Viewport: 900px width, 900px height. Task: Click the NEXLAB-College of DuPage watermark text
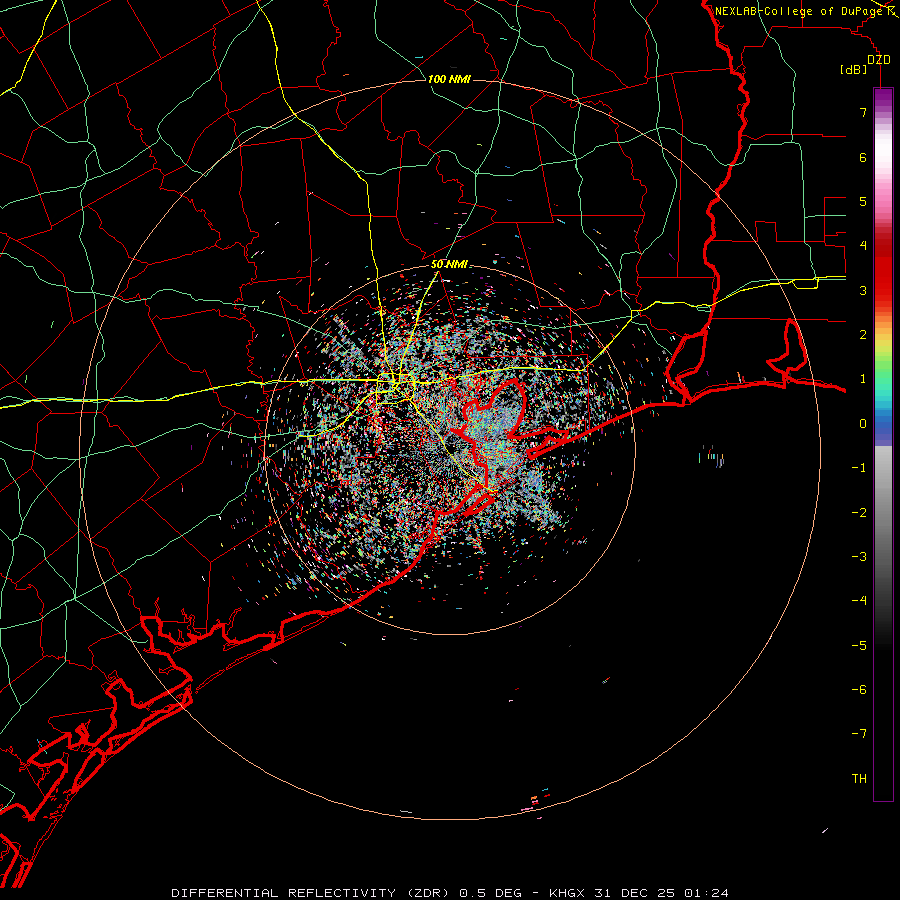[x=798, y=11]
